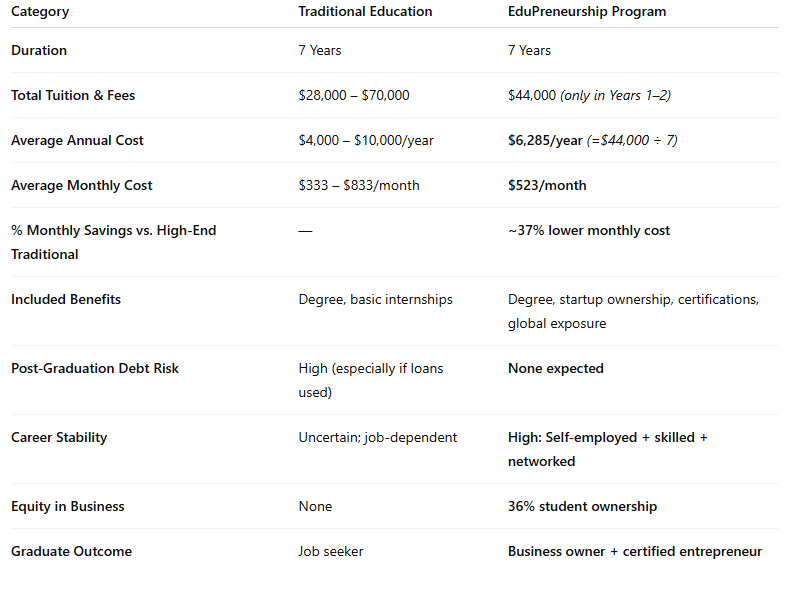Click the None expected cell
This screenshot has width=791, height=596.
555,368
